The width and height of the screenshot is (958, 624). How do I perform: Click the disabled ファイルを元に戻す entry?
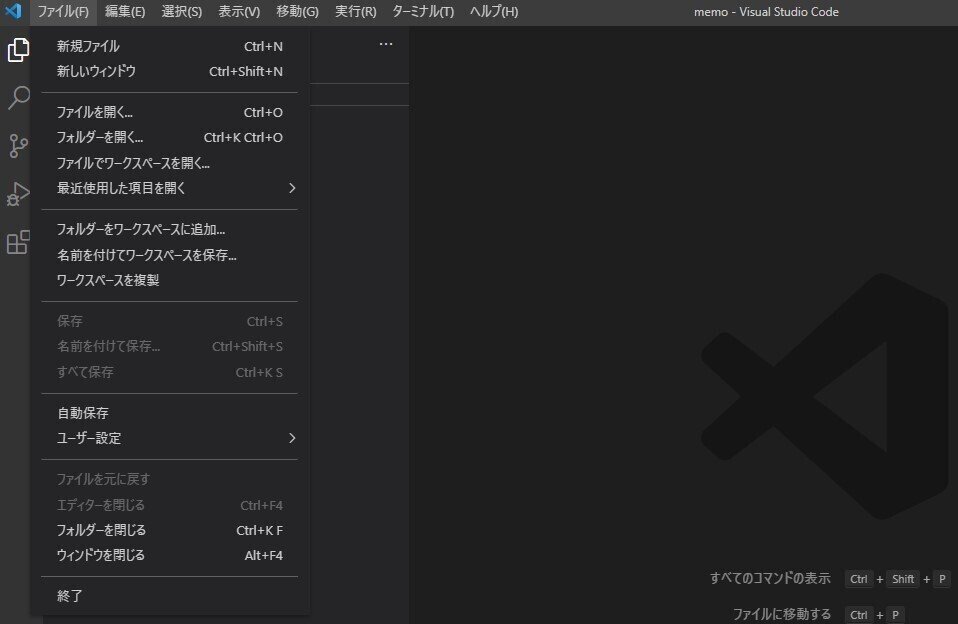(170, 479)
